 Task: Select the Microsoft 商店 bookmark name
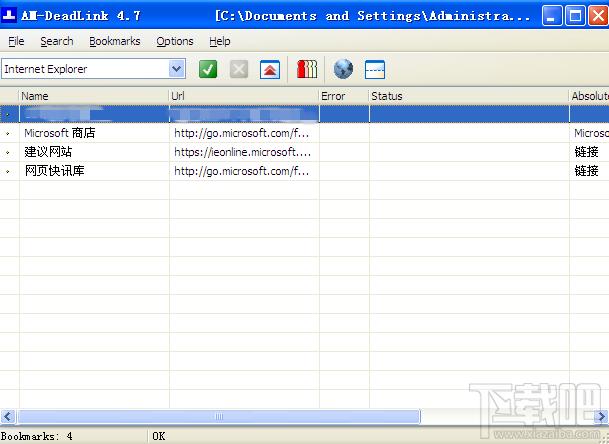click(x=60, y=133)
